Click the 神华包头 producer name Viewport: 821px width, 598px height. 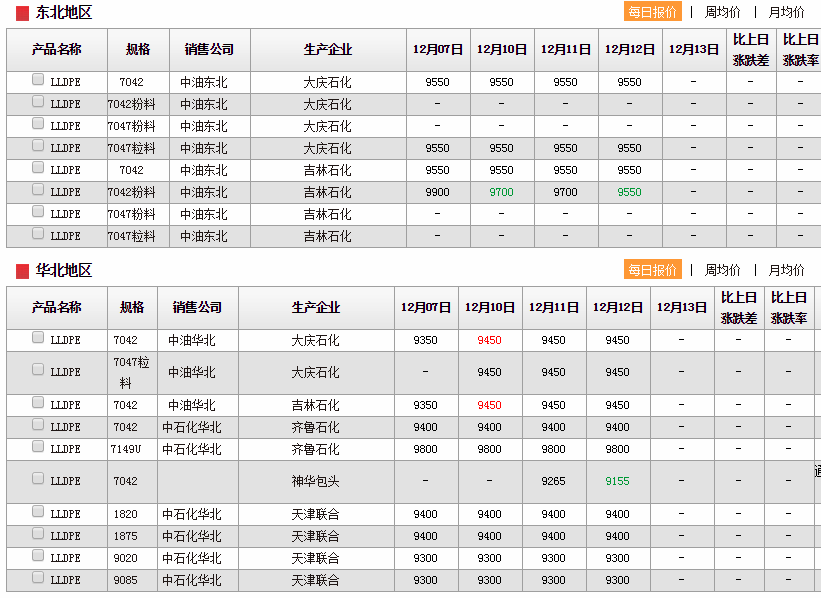click(315, 481)
